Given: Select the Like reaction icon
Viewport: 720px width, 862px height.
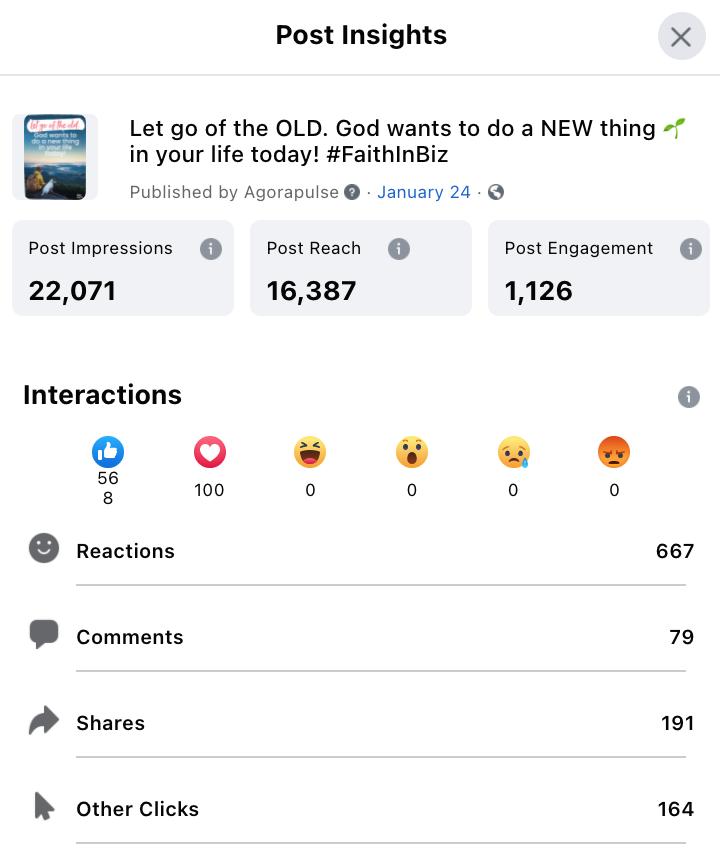Looking at the screenshot, I should coord(108,452).
